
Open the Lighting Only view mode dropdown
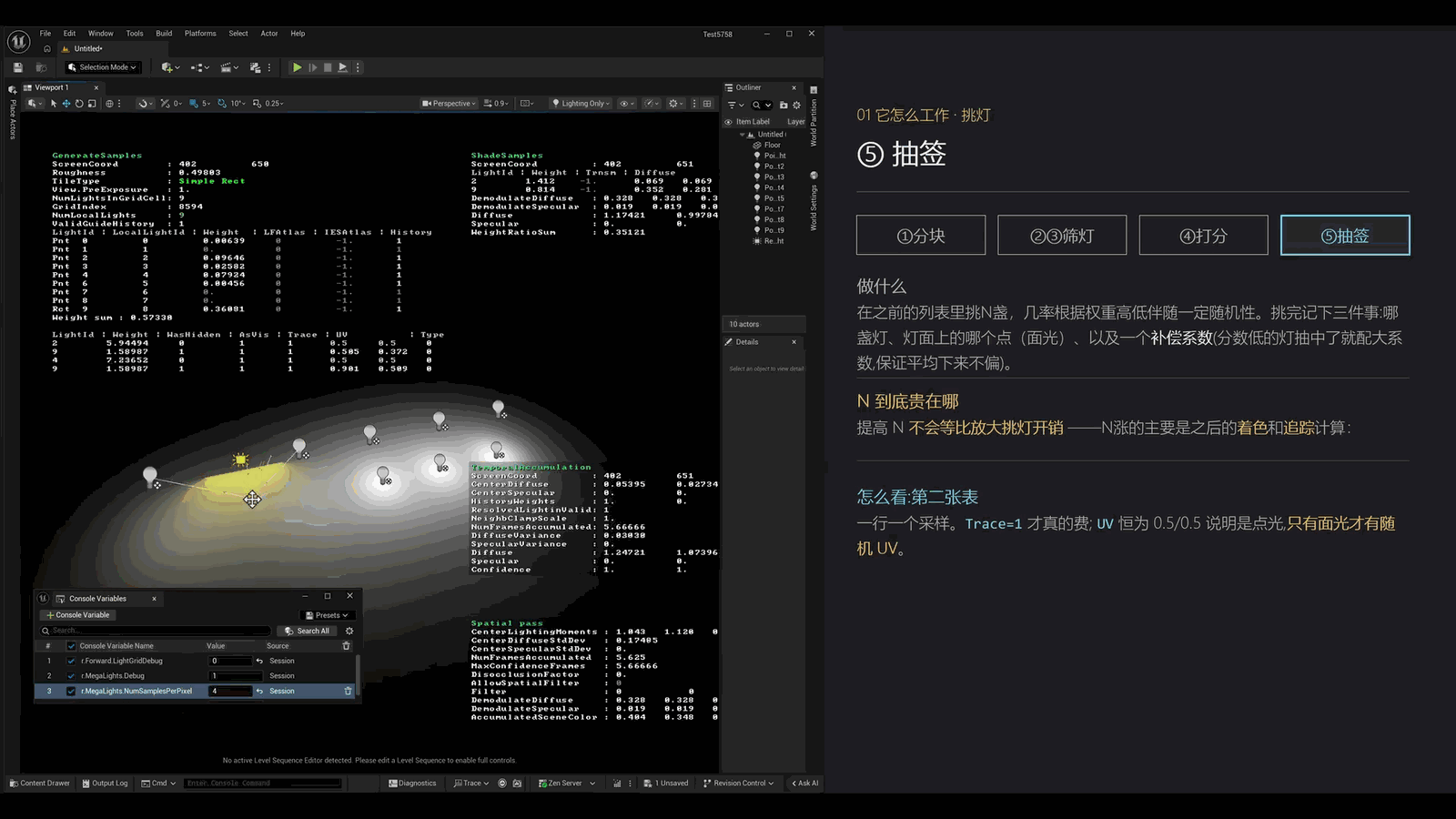pyautogui.click(x=581, y=104)
